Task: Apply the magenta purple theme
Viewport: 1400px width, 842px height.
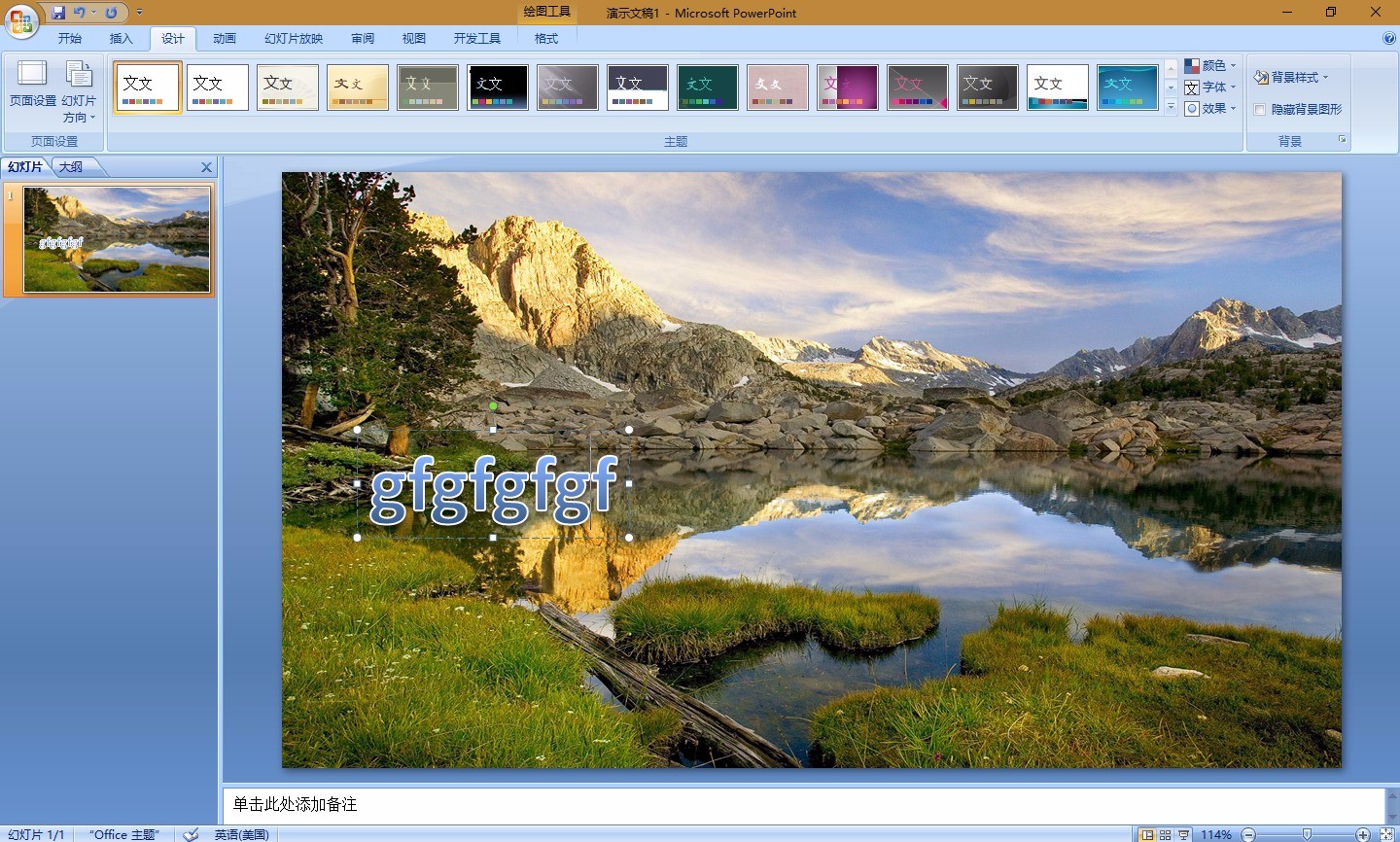Action: [848, 88]
